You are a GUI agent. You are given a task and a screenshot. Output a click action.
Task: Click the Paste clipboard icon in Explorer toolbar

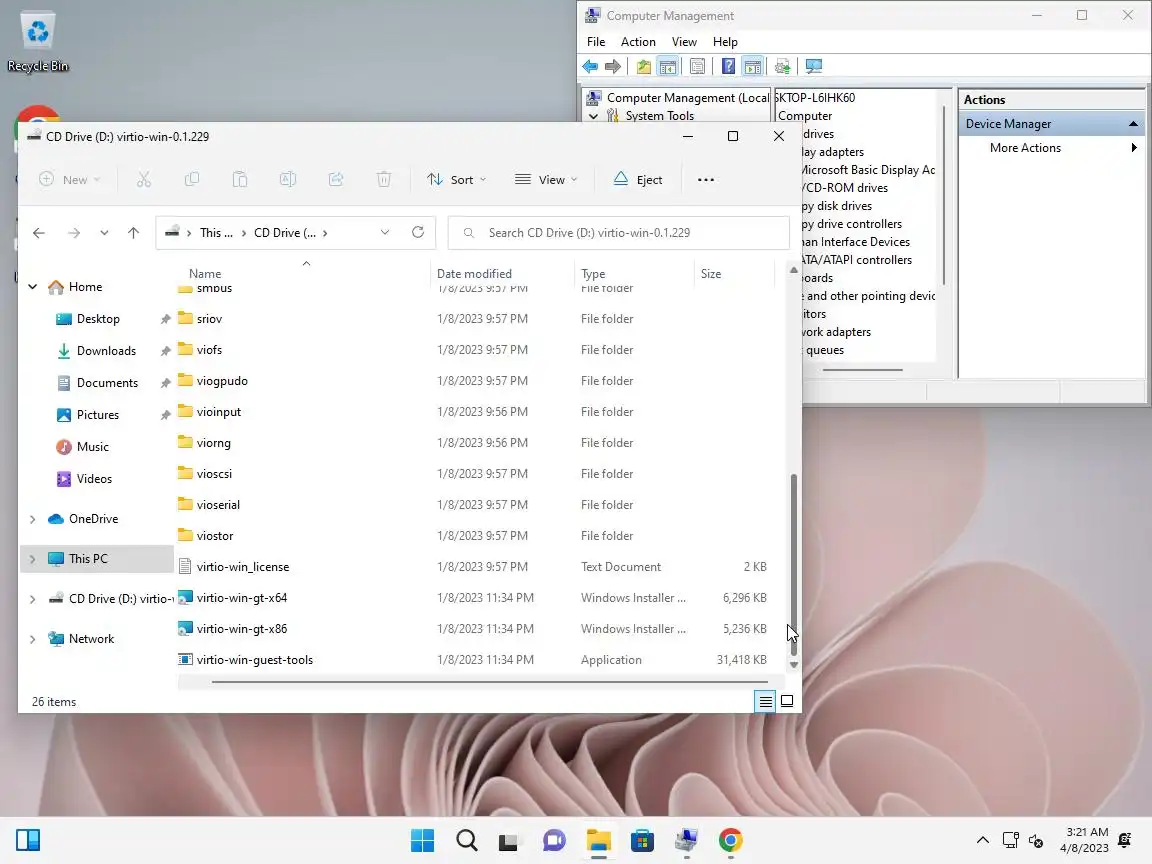click(x=240, y=179)
